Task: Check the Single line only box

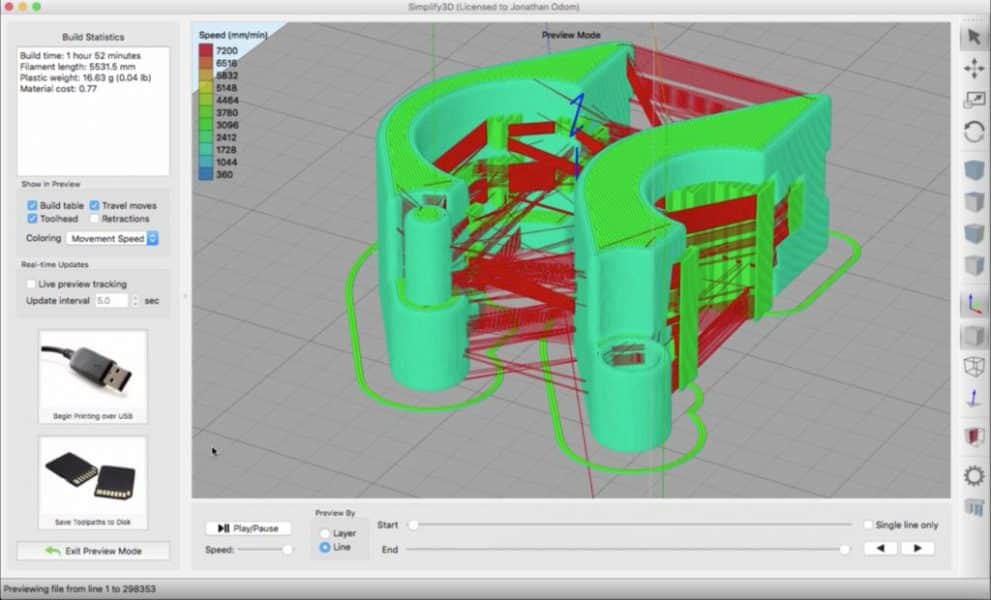Action: click(868, 525)
